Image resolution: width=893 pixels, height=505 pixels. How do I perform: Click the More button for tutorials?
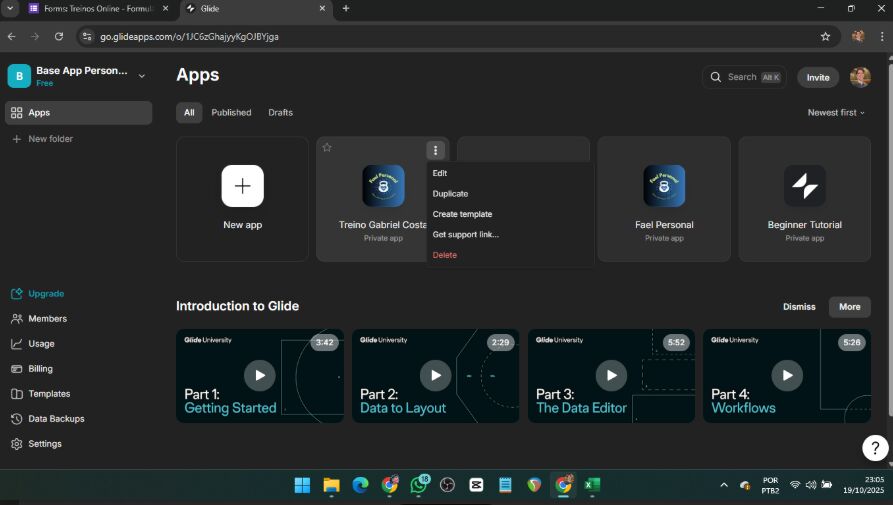(x=849, y=307)
